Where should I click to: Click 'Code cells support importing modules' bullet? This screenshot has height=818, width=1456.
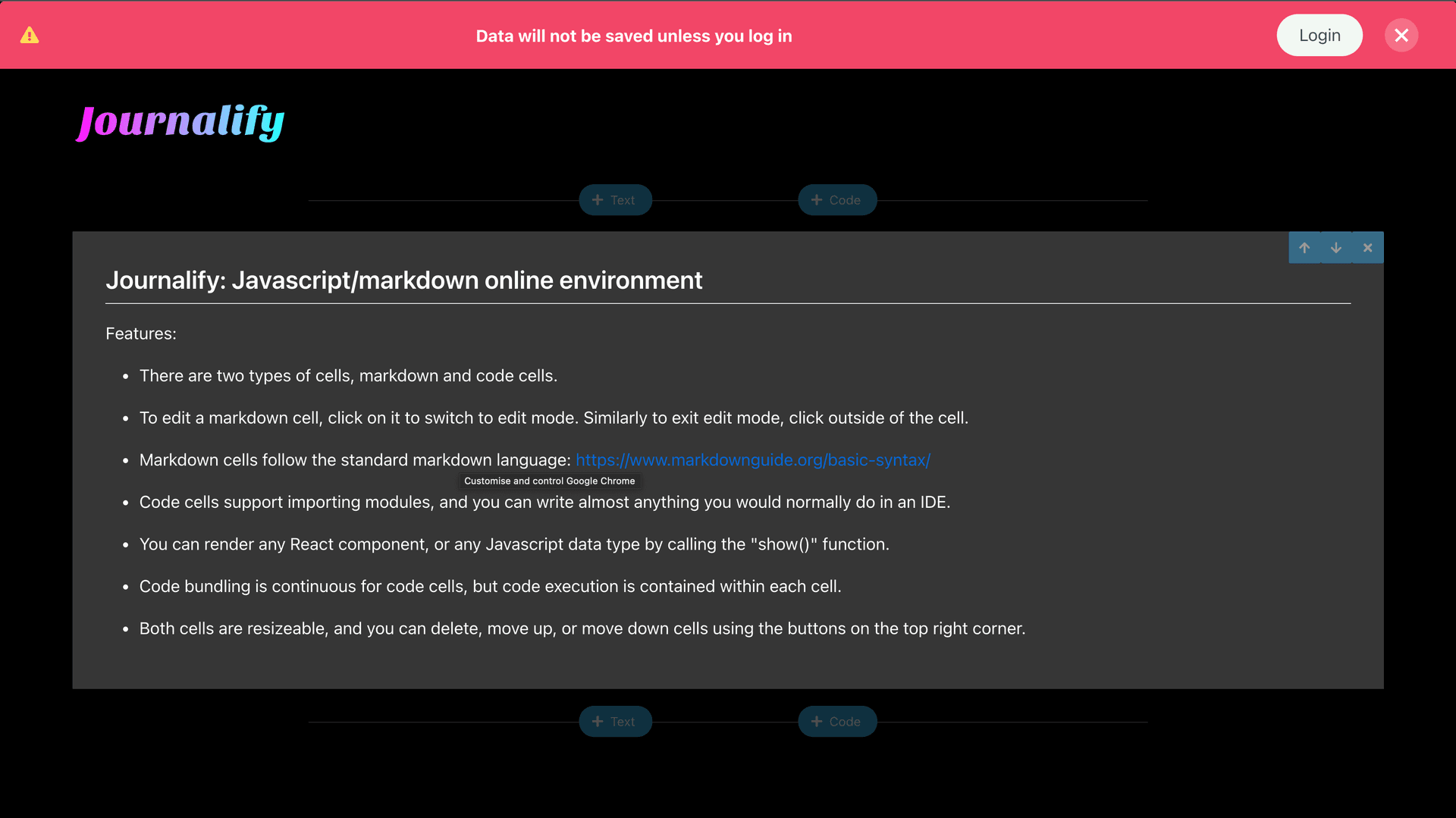point(544,503)
